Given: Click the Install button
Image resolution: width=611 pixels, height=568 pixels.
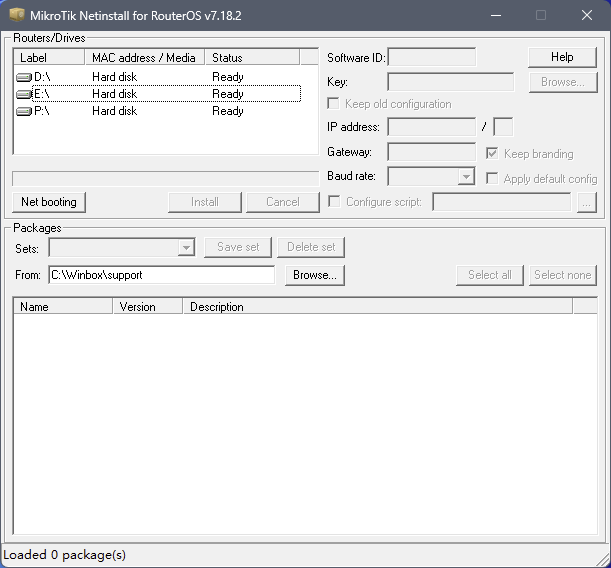Looking at the screenshot, I should coord(205,202).
